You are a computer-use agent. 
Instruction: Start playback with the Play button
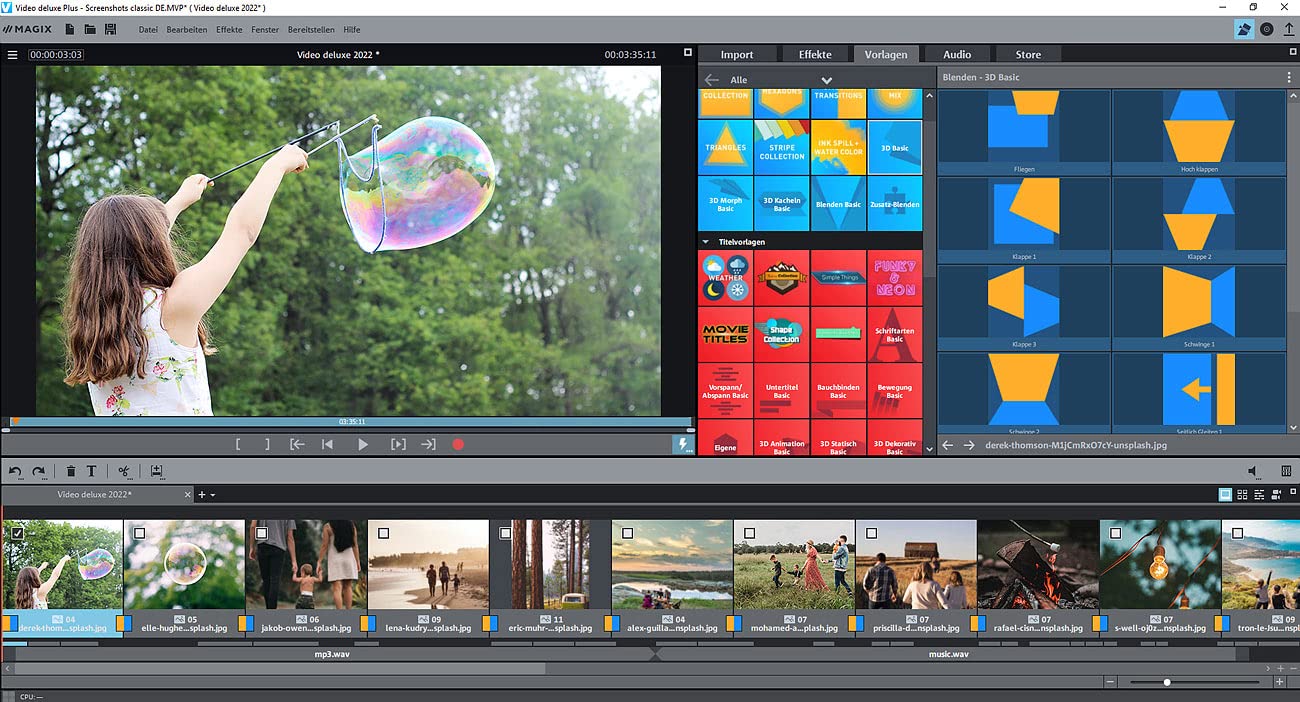tap(363, 444)
